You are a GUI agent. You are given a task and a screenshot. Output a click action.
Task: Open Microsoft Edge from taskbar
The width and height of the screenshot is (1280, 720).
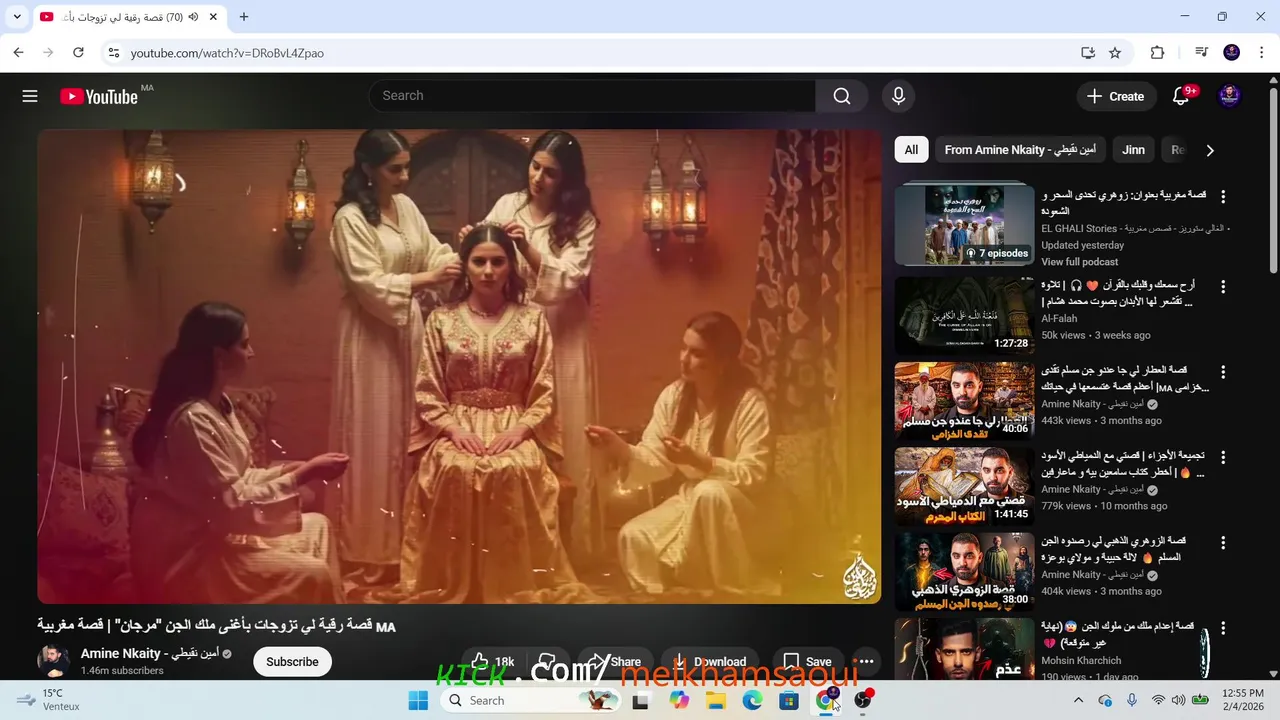[752, 700]
